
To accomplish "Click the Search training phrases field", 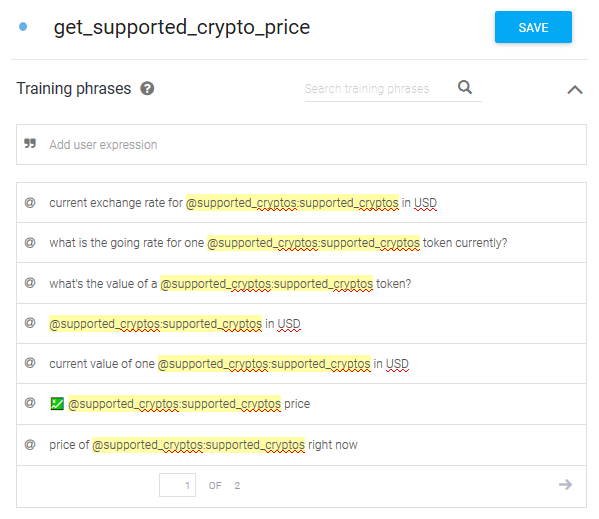I will coord(380,89).
